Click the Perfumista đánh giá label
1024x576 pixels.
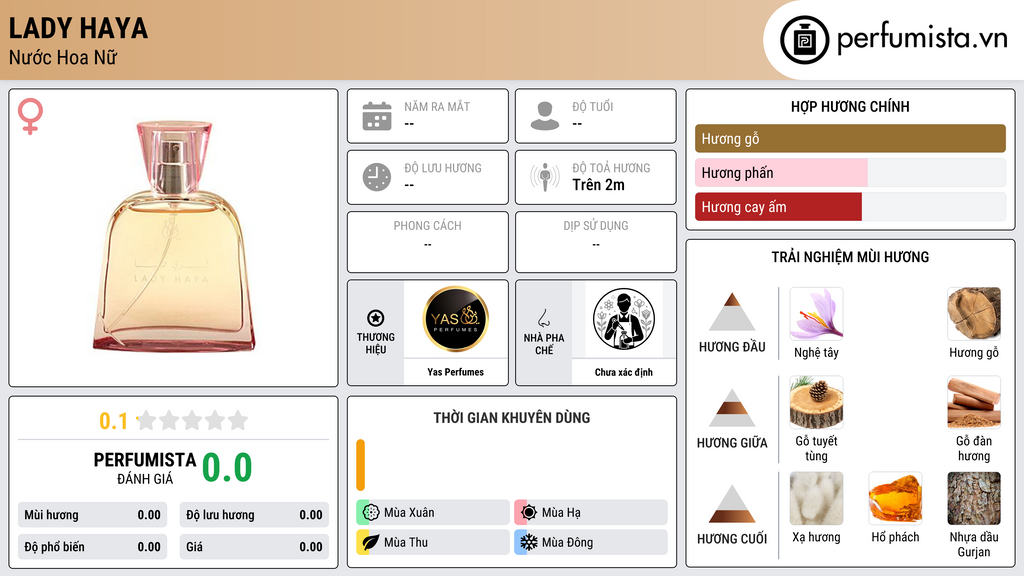point(145,468)
